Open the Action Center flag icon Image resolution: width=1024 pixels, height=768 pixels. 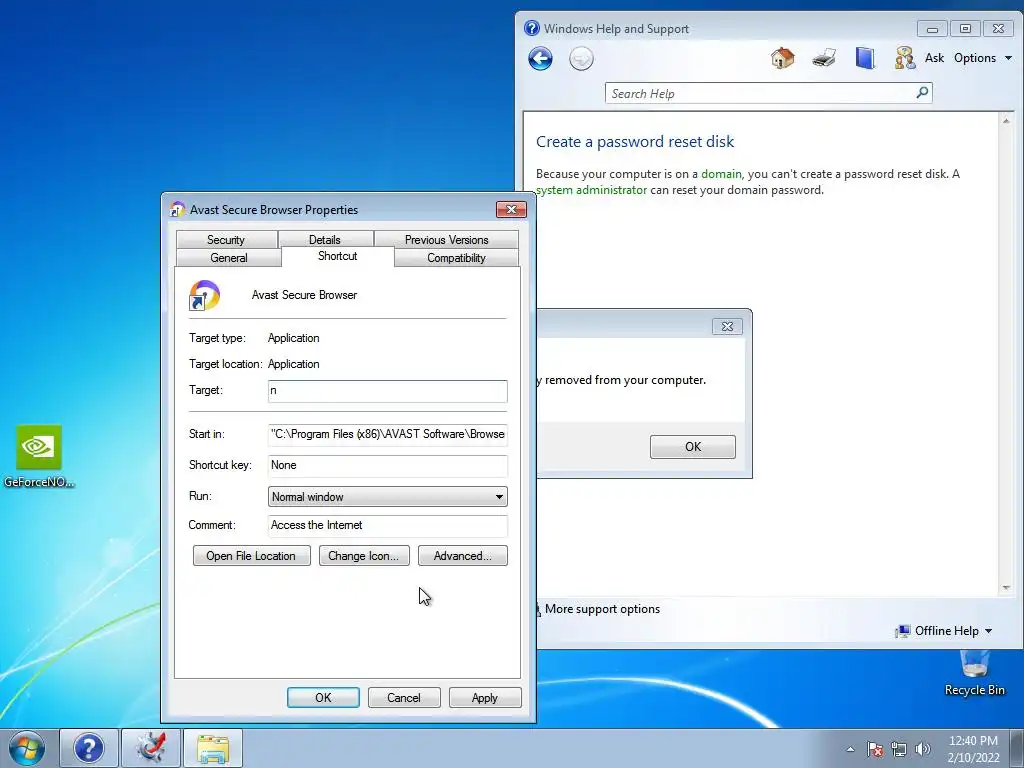pos(875,749)
